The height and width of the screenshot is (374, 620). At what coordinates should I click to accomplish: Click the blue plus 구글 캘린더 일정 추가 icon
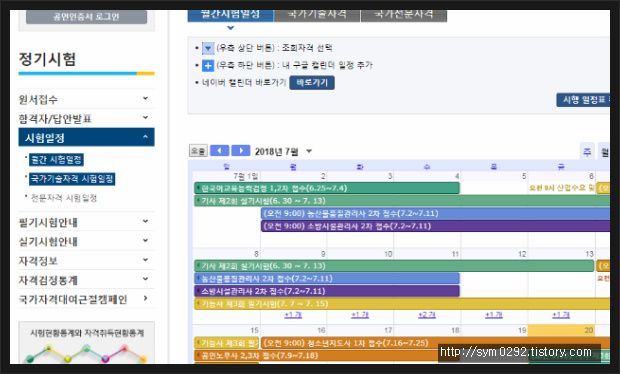coord(208,65)
